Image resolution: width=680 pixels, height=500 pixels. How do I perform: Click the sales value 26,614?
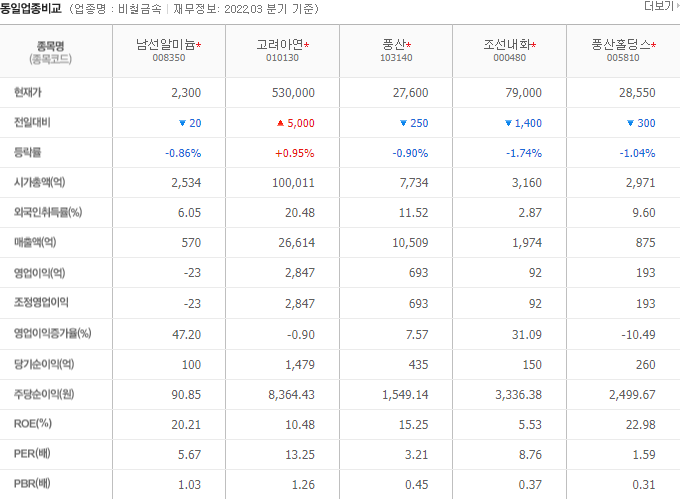coord(297,242)
